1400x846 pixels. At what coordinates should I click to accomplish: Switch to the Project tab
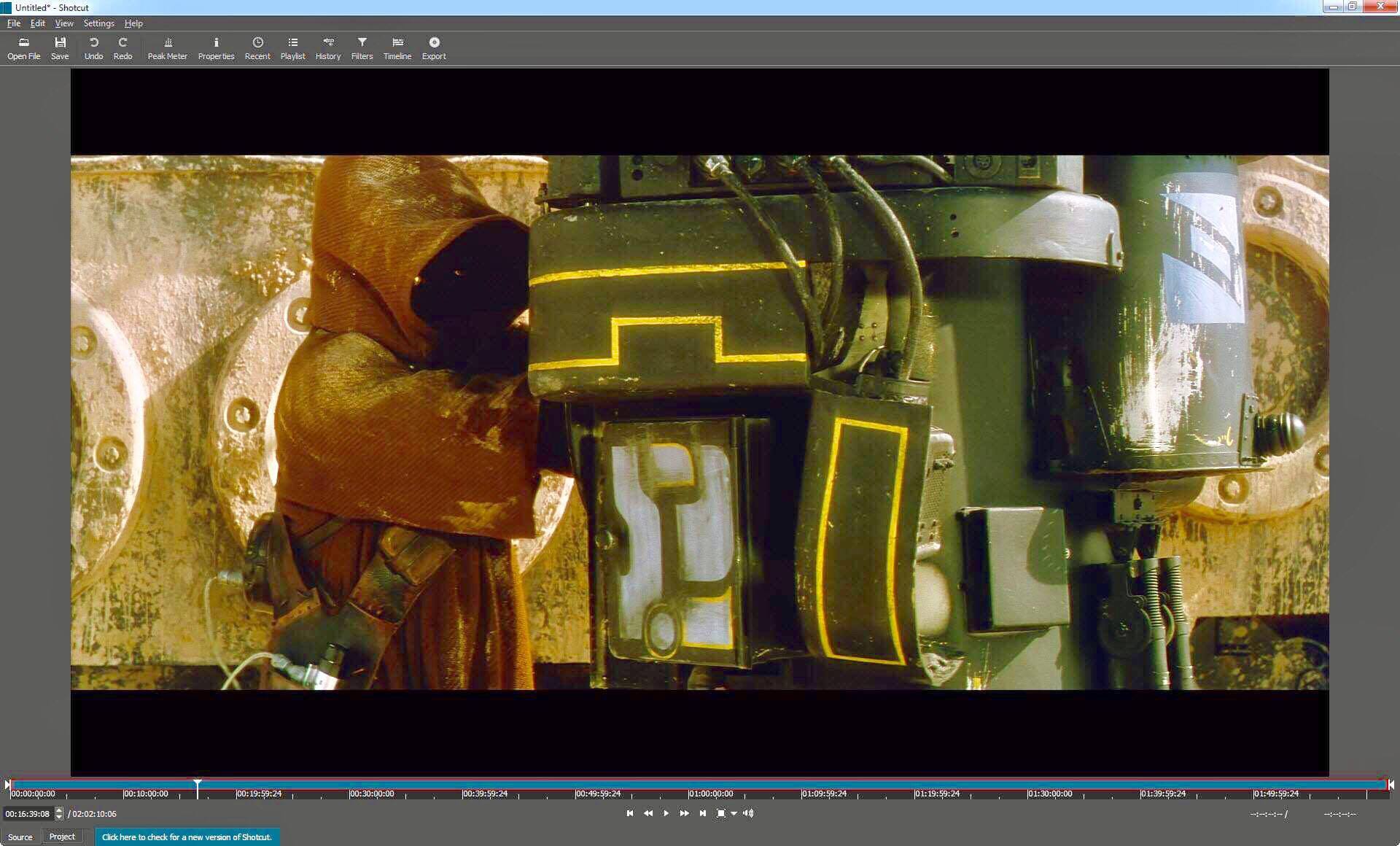(x=62, y=837)
